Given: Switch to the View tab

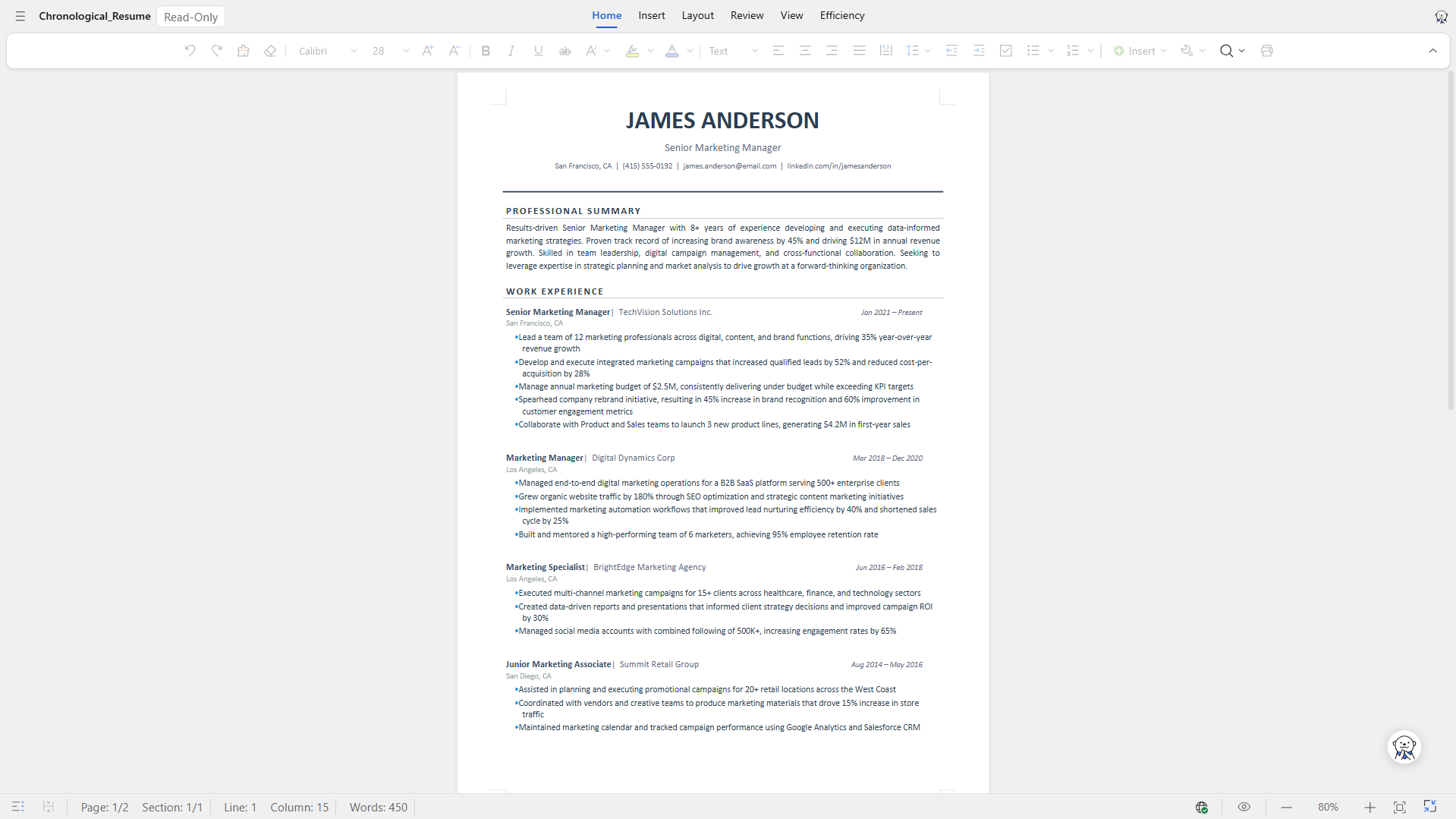Looking at the screenshot, I should [791, 15].
